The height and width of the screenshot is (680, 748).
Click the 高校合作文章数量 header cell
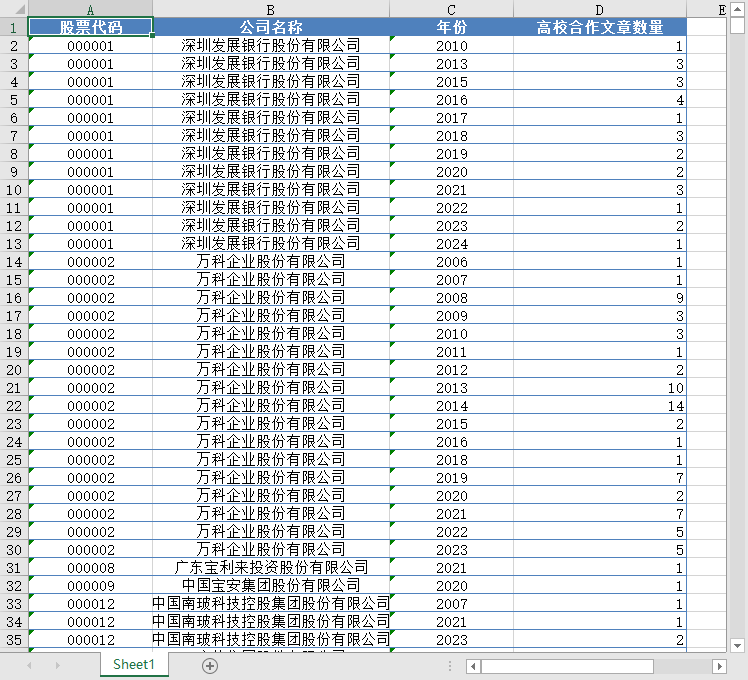600,27
